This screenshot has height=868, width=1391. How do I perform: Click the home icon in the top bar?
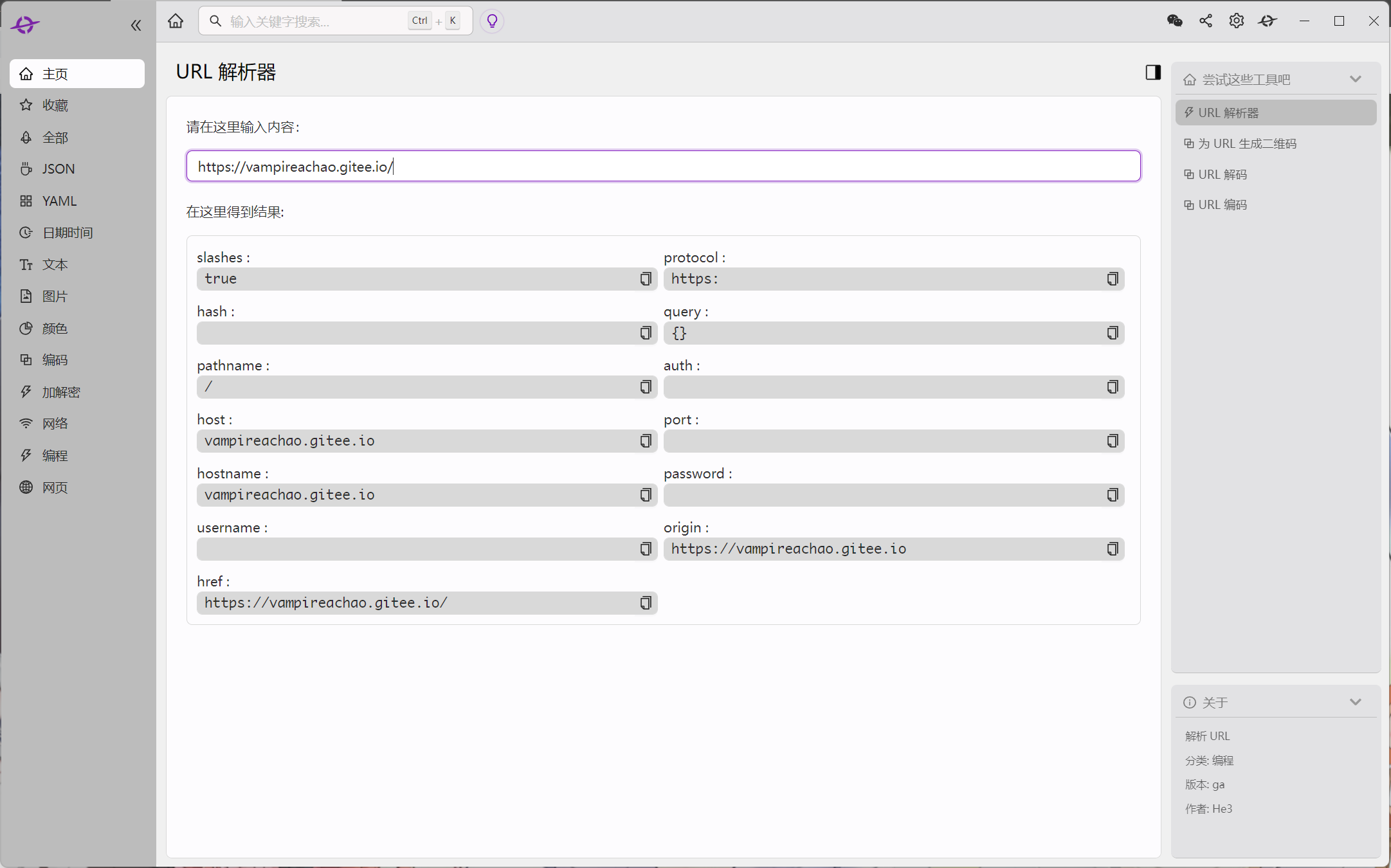click(x=176, y=21)
